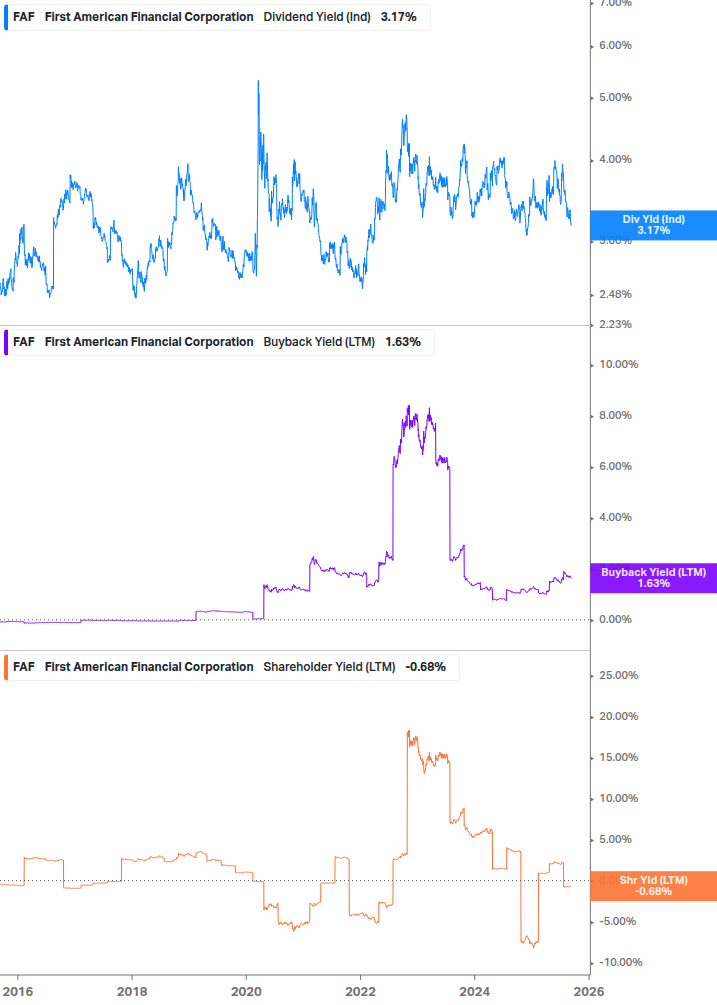Click the 25.00% tick on shareholder yield axis
Screen dimensions: 717x1005
(618, 676)
